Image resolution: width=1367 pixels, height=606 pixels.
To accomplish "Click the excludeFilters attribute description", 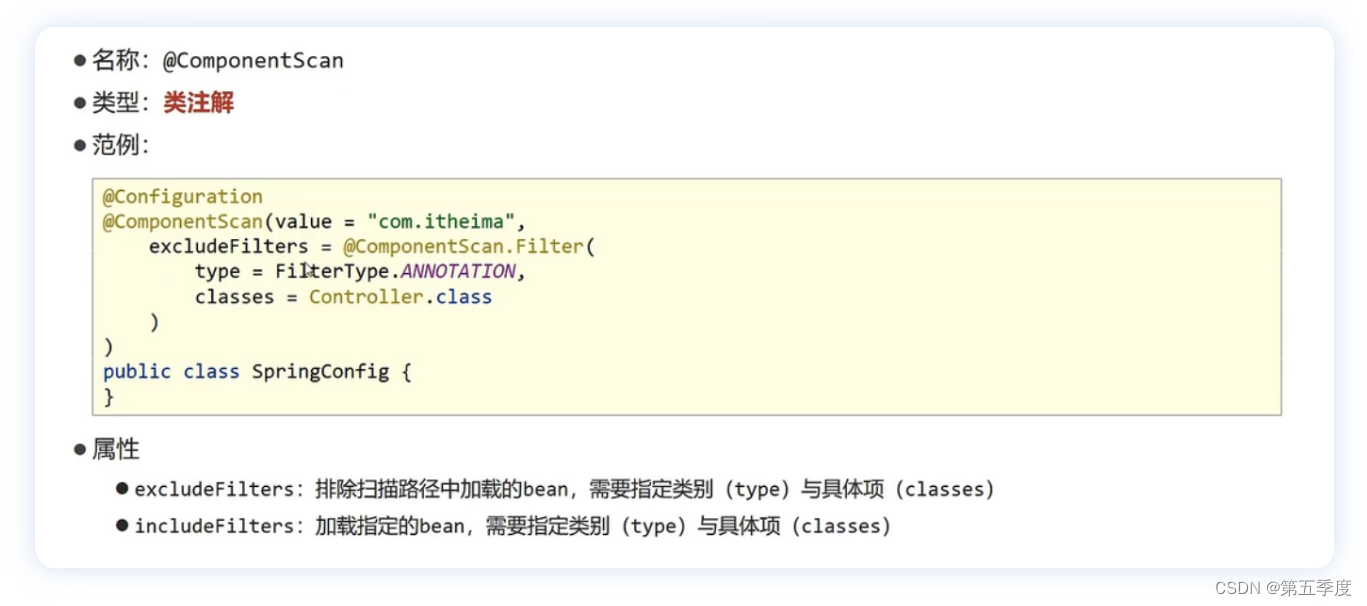I will click(x=564, y=489).
